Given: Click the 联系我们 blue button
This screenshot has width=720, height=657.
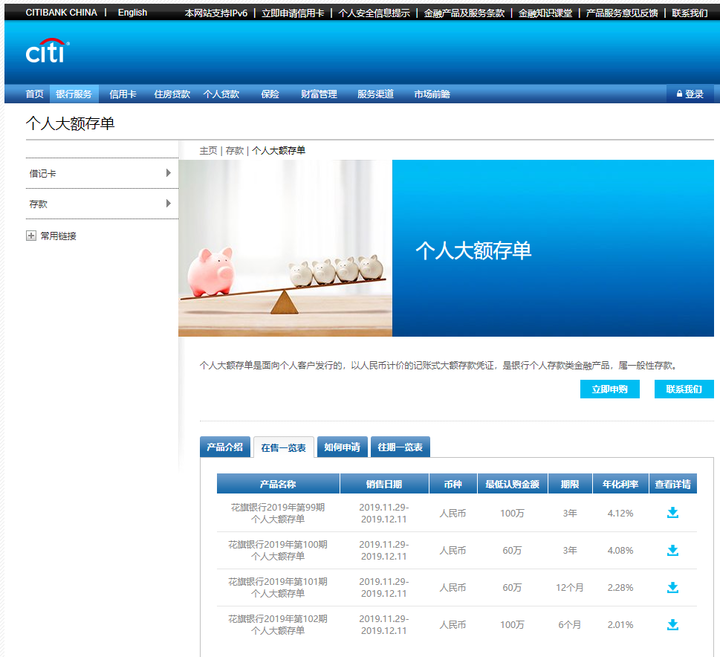Looking at the screenshot, I should pos(684,389).
